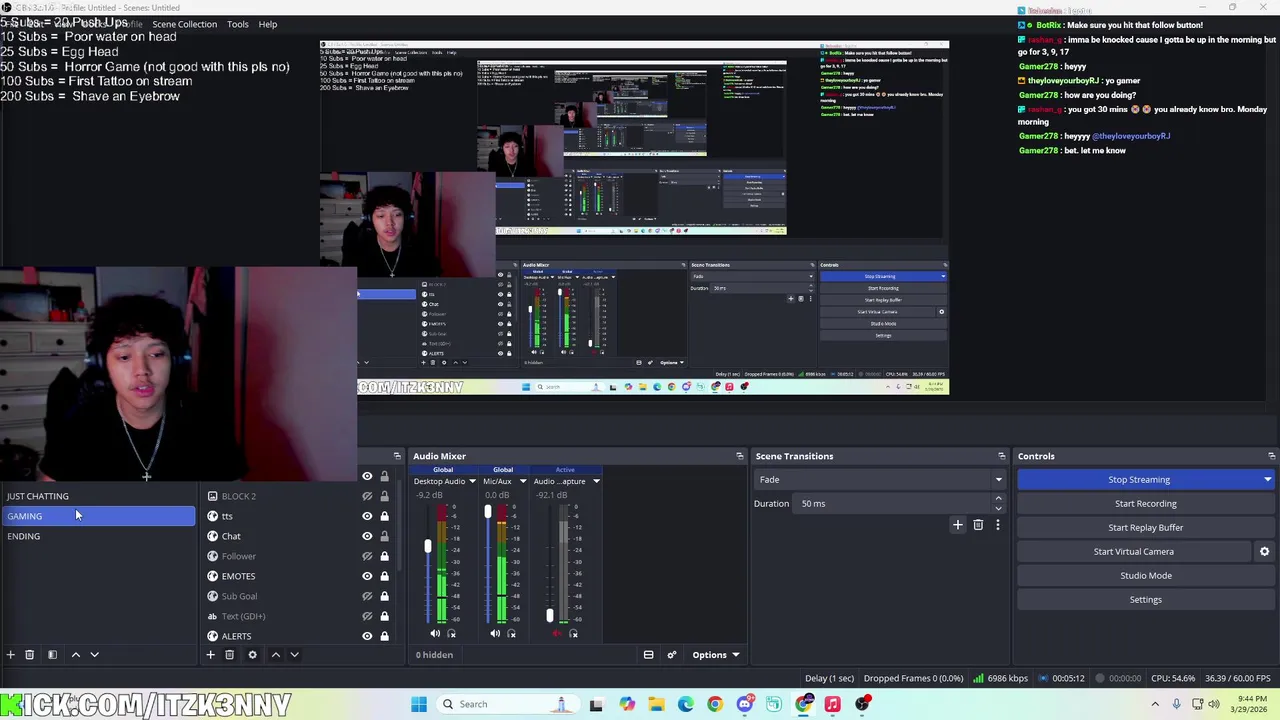Image resolution: width=1280 pixels, height=720 pixels.
Task: Switch Audio Mixer layout icon
Action: [x=648, y=655]
